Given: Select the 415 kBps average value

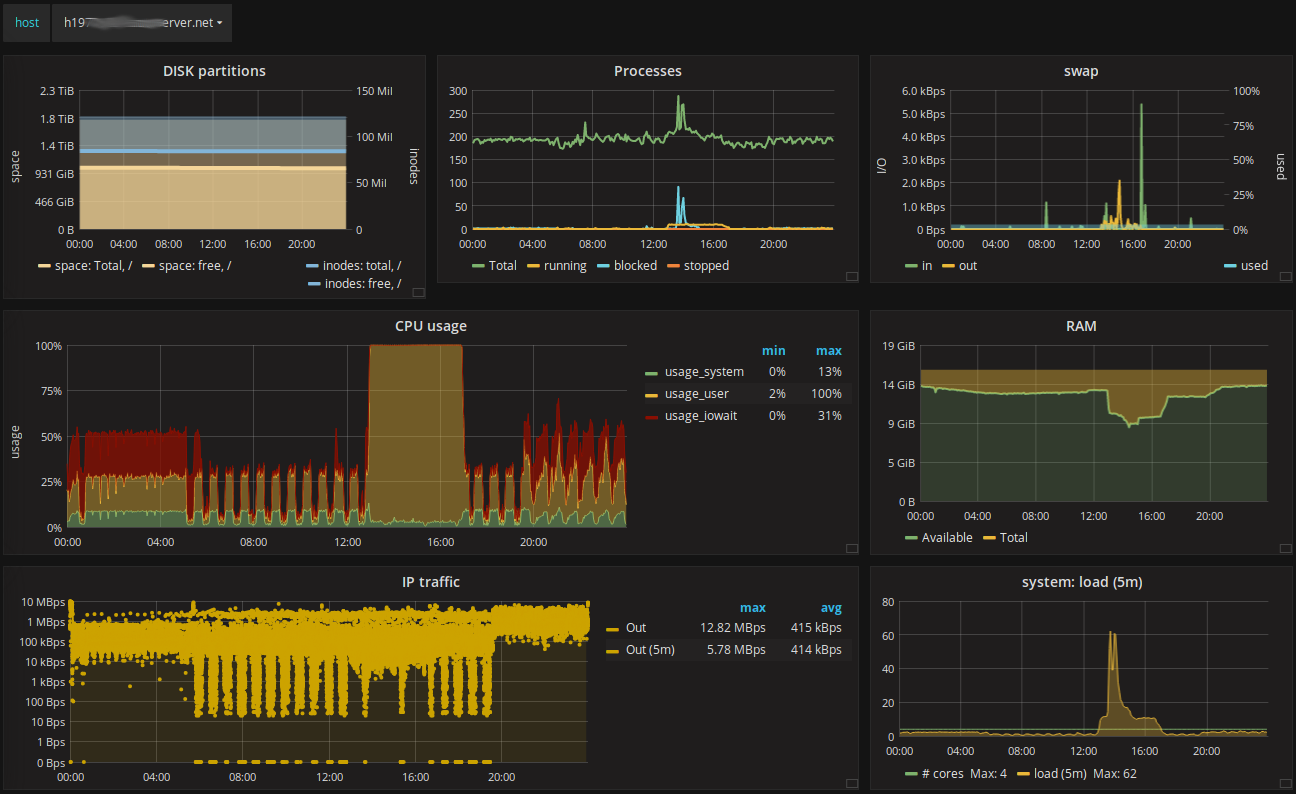Looking at the screenshot, I should pos(815,628).
